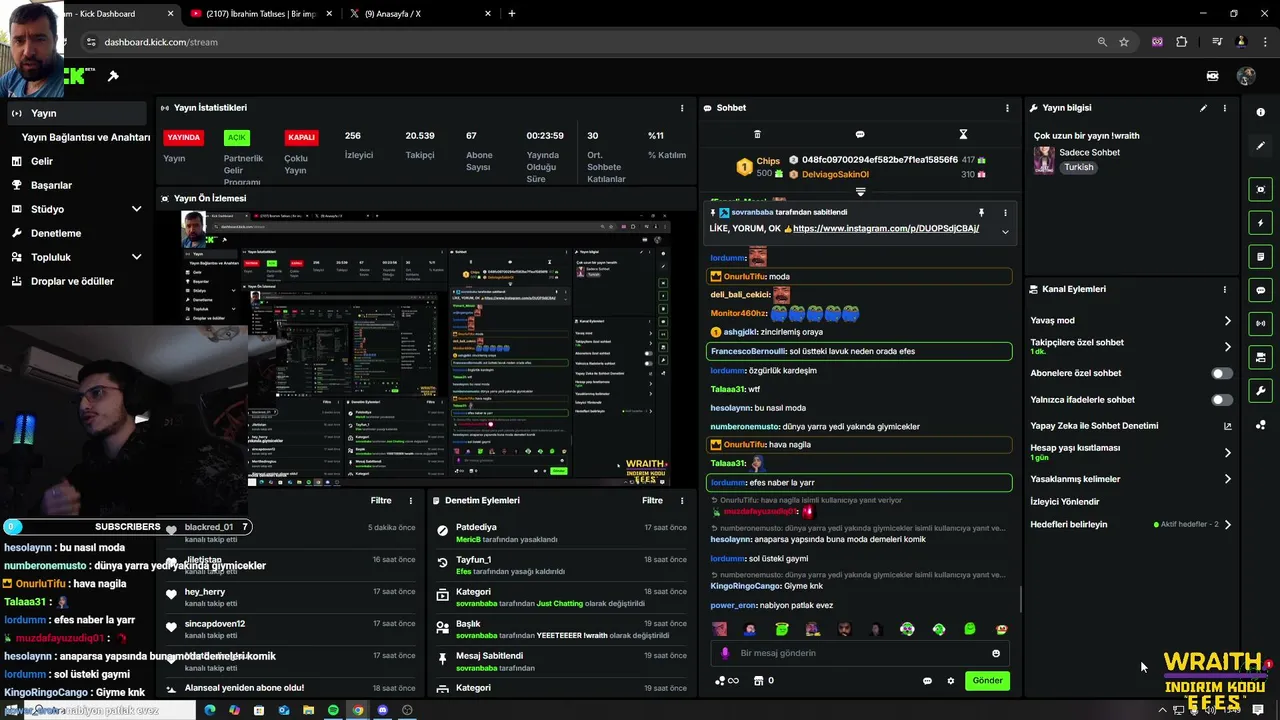Send message with Gönder button
This screenshot has width=1280, height=720.
[987, 681]
